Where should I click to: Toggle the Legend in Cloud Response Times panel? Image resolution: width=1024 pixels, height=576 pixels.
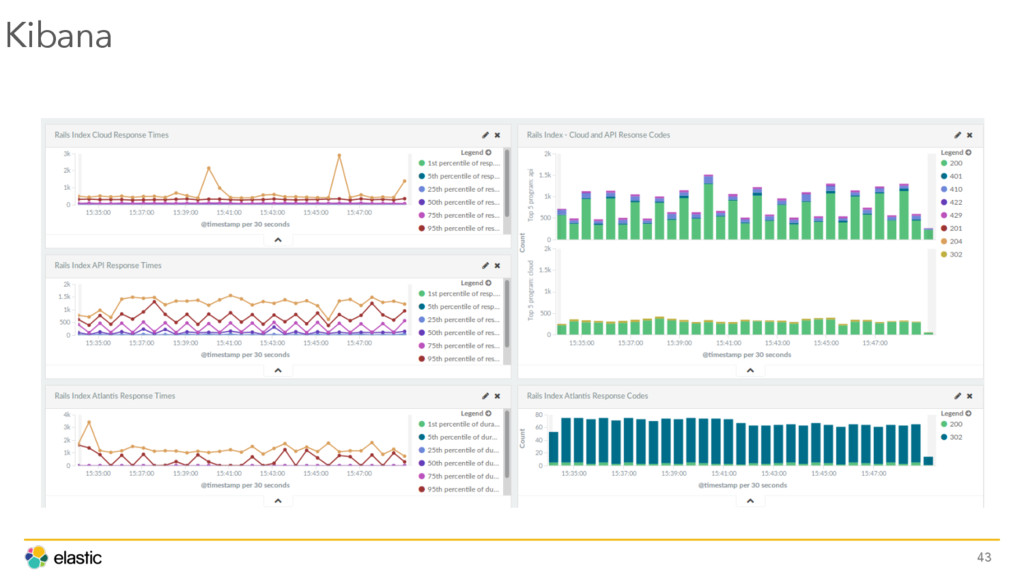(476, 153)
